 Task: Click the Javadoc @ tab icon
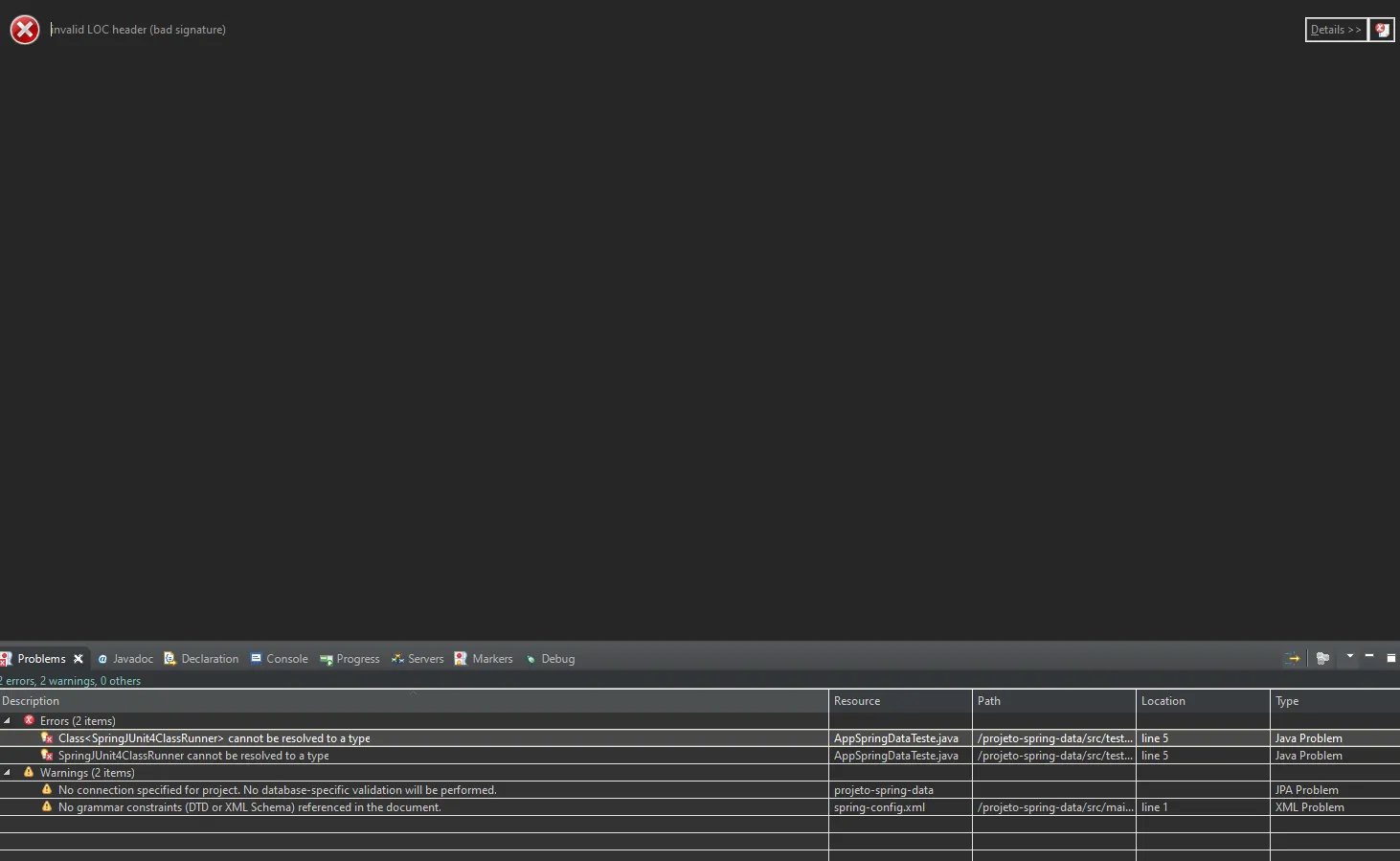(x=102, y=659)
